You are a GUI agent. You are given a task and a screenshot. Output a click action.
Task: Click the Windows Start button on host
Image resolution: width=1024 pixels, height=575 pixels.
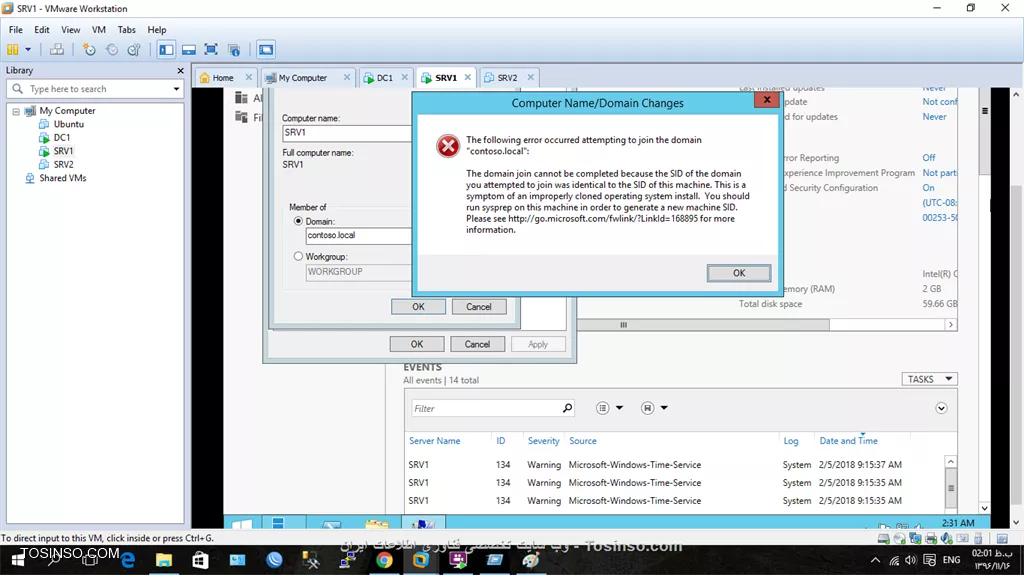(x=17, y=560)
